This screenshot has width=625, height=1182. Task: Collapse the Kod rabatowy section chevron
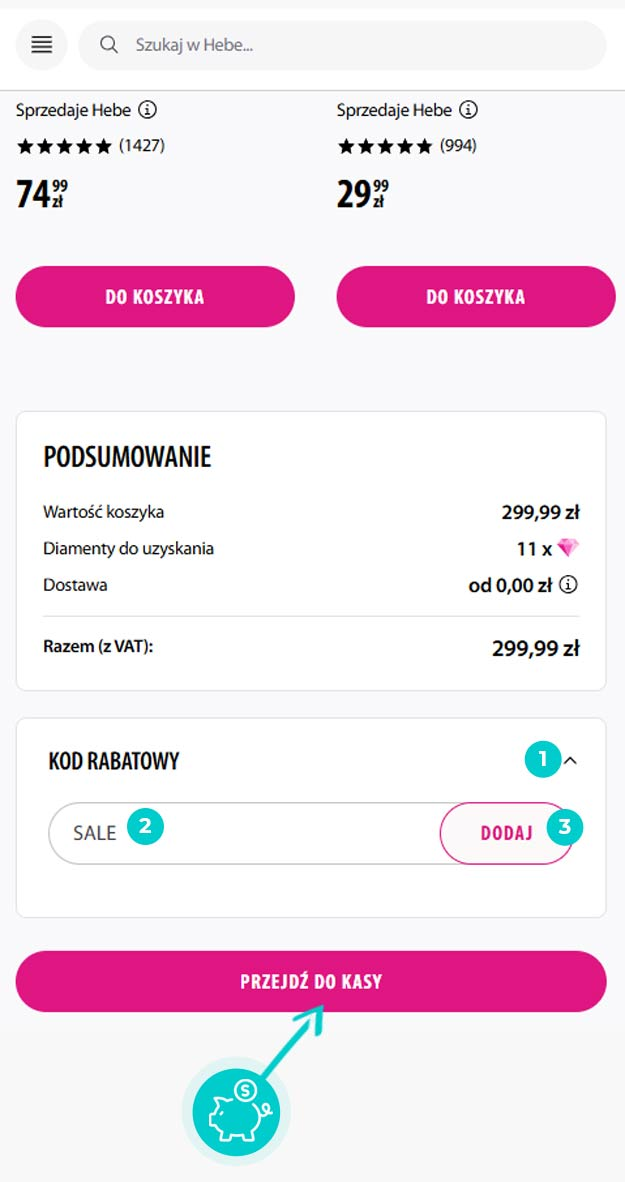click(571, 761)
